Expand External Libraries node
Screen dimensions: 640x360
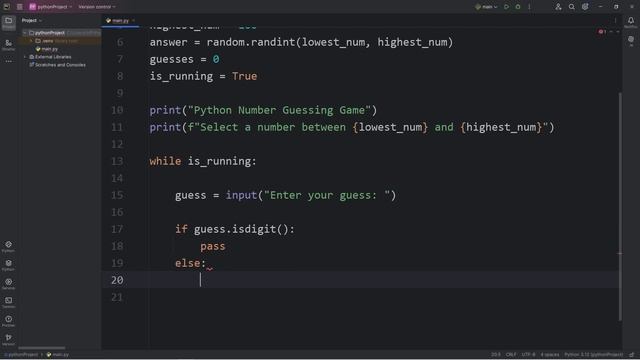pyautogui.click(x=24, y=57)
